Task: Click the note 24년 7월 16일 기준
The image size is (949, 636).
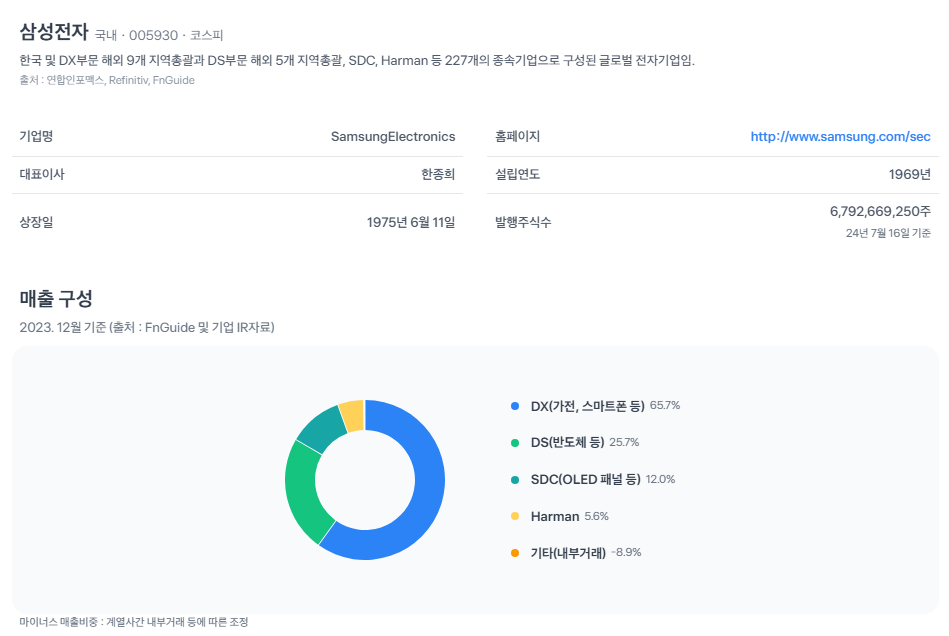Action: (x=888, y=234)
